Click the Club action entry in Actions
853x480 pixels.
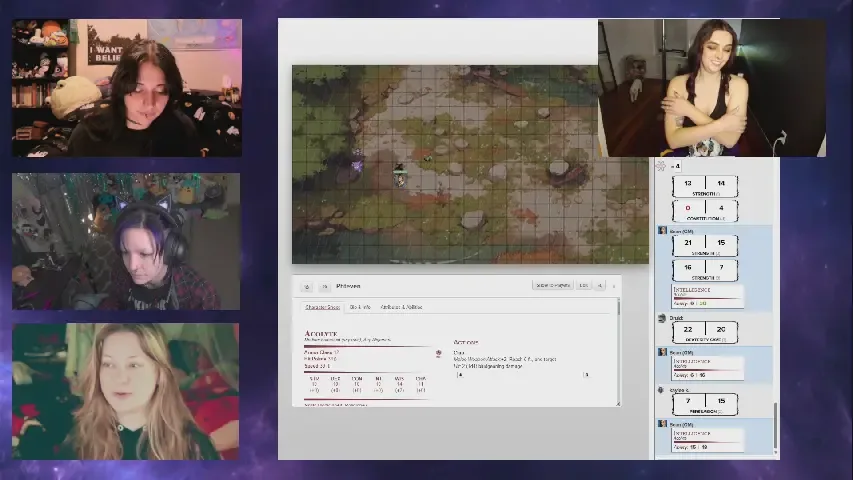(x=460, y=353)
